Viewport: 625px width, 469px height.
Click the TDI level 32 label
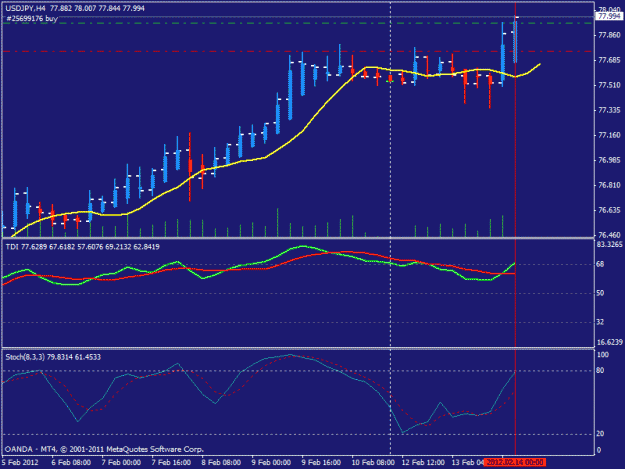coord(600,322)
